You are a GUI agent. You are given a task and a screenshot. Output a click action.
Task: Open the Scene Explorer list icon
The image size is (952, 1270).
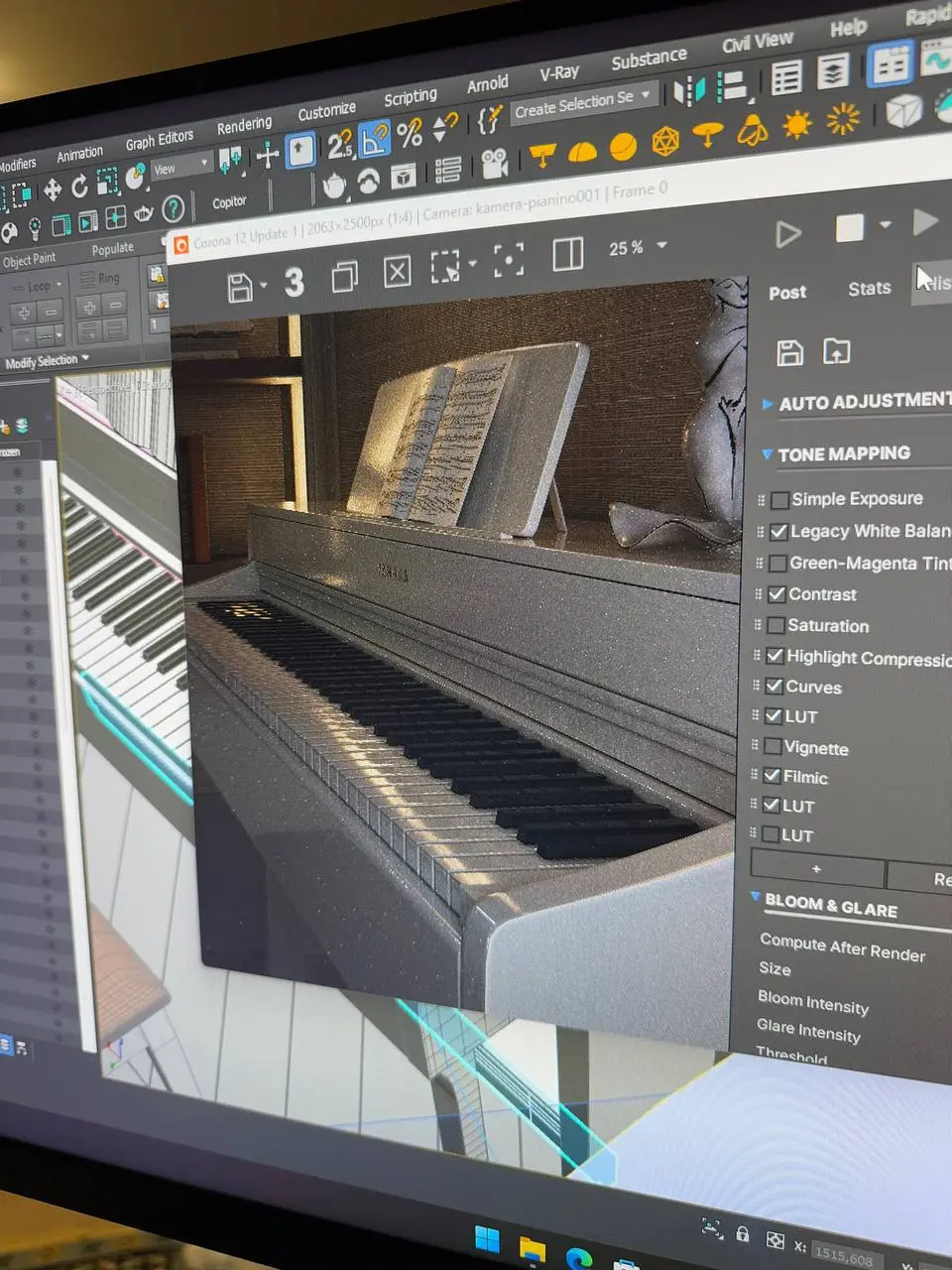786,76
